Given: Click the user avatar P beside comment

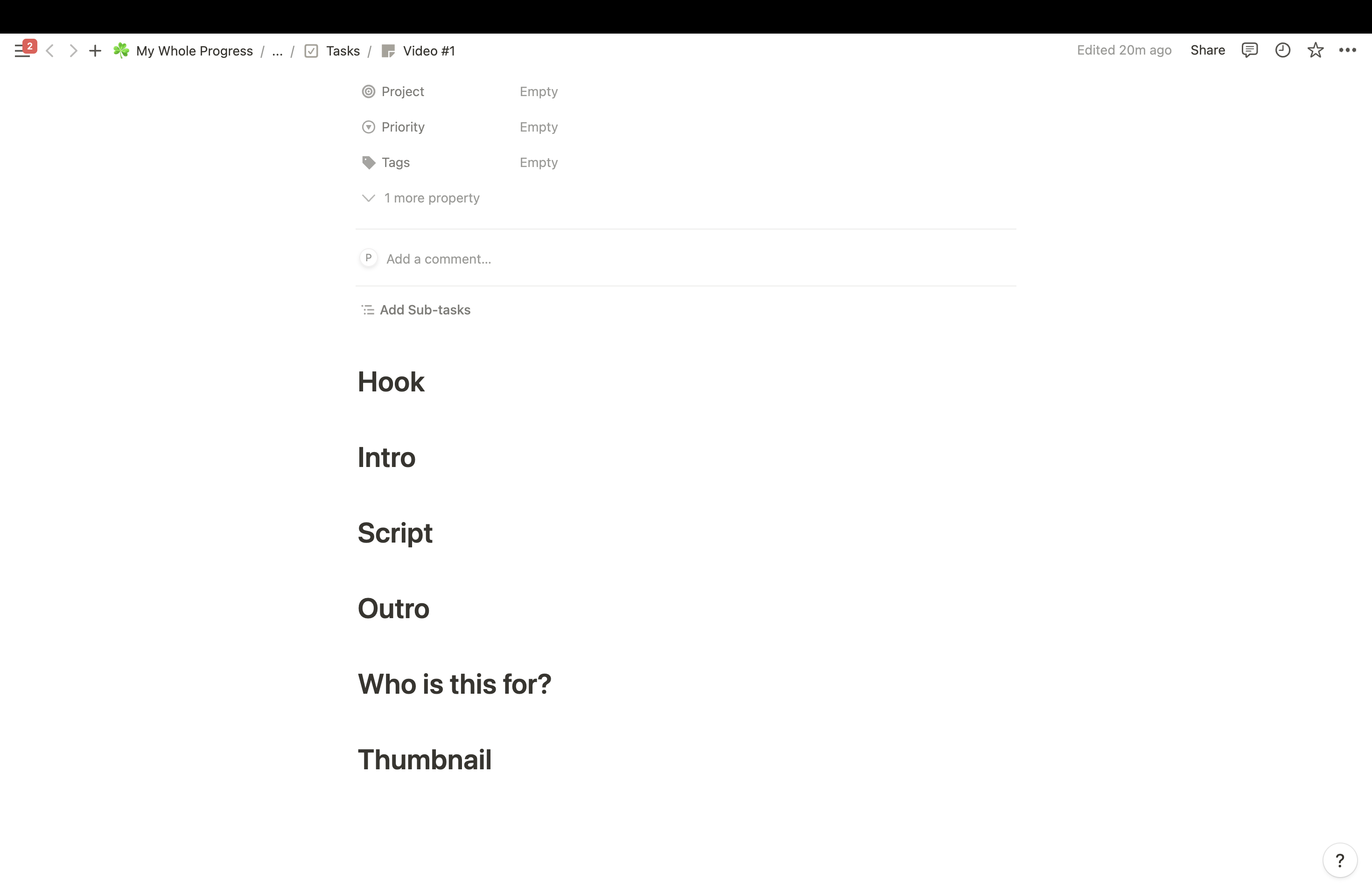Looking at the screenshot, I should pyautogui.click(x=368, y=258).
